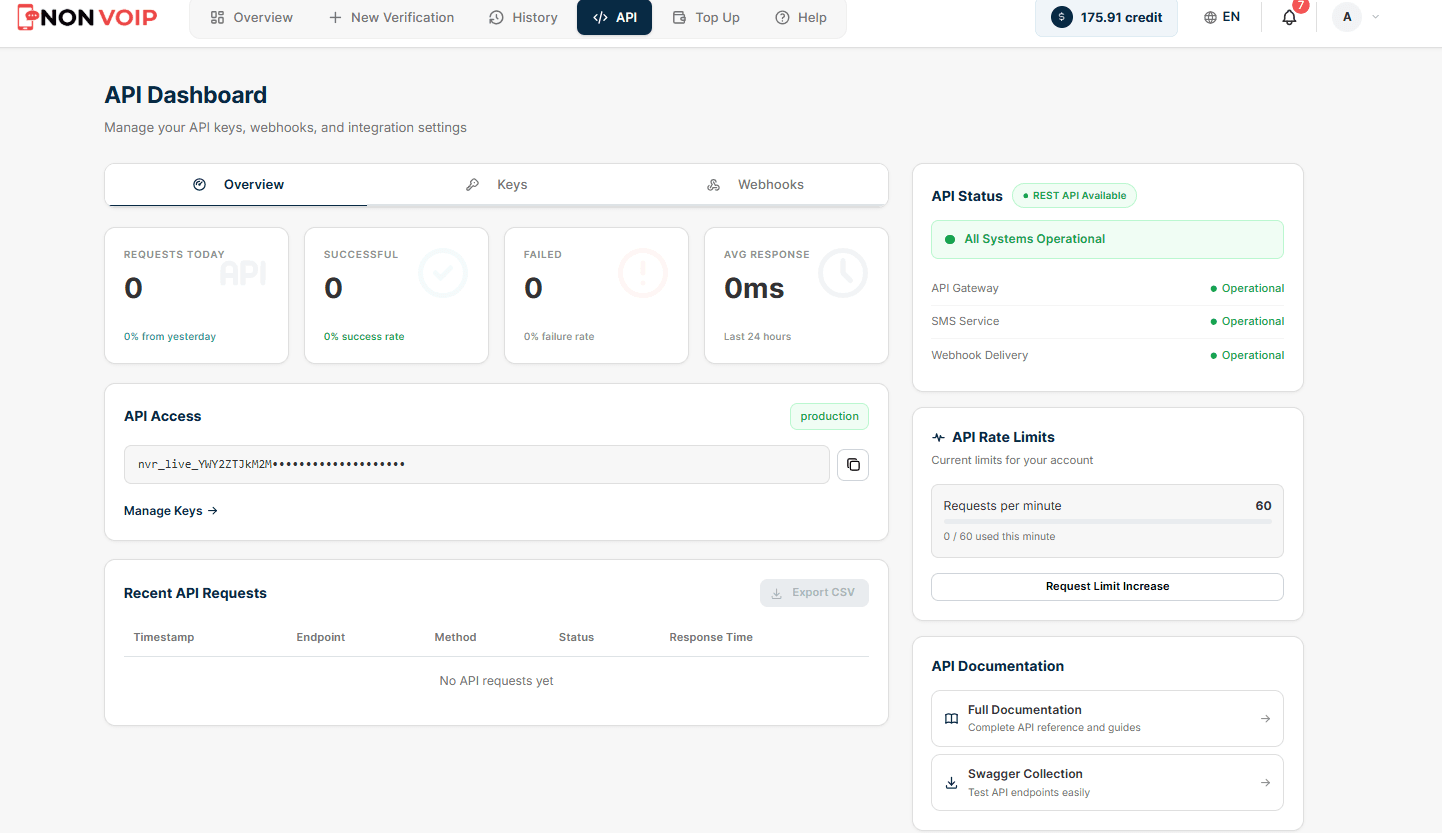1442x833 pixels.
Task: Click the account avatar A
Action: 1347,17
